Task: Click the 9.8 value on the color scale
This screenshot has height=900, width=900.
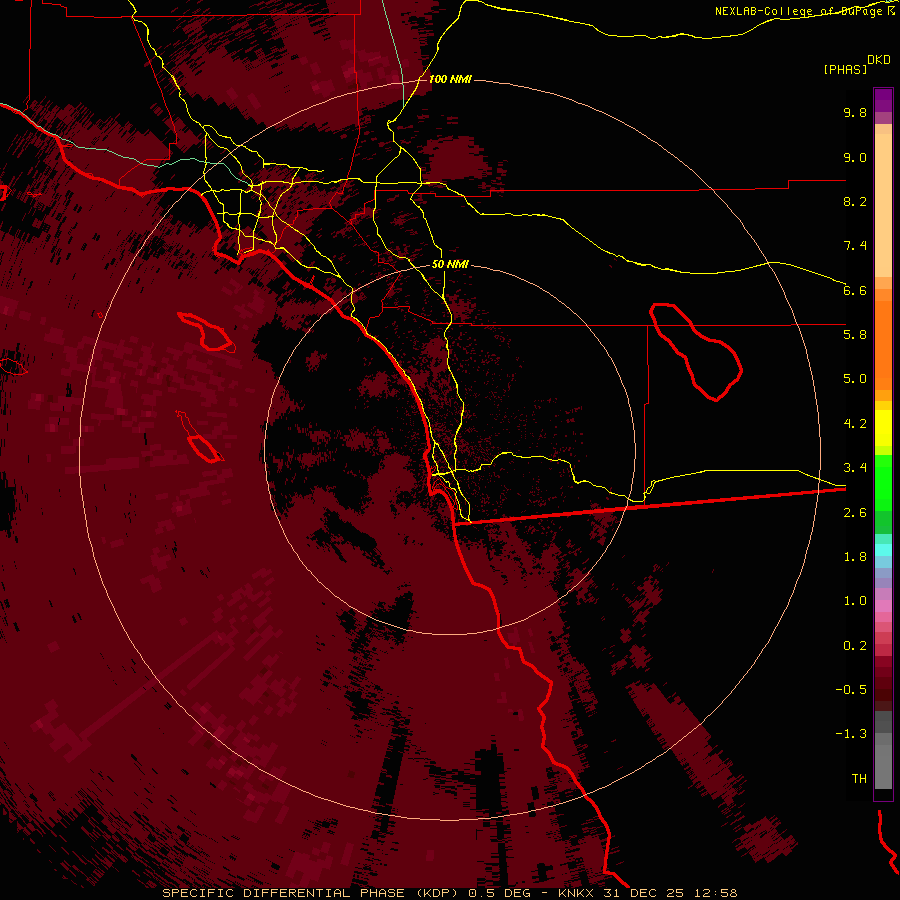Action: (x=855, y=112)
